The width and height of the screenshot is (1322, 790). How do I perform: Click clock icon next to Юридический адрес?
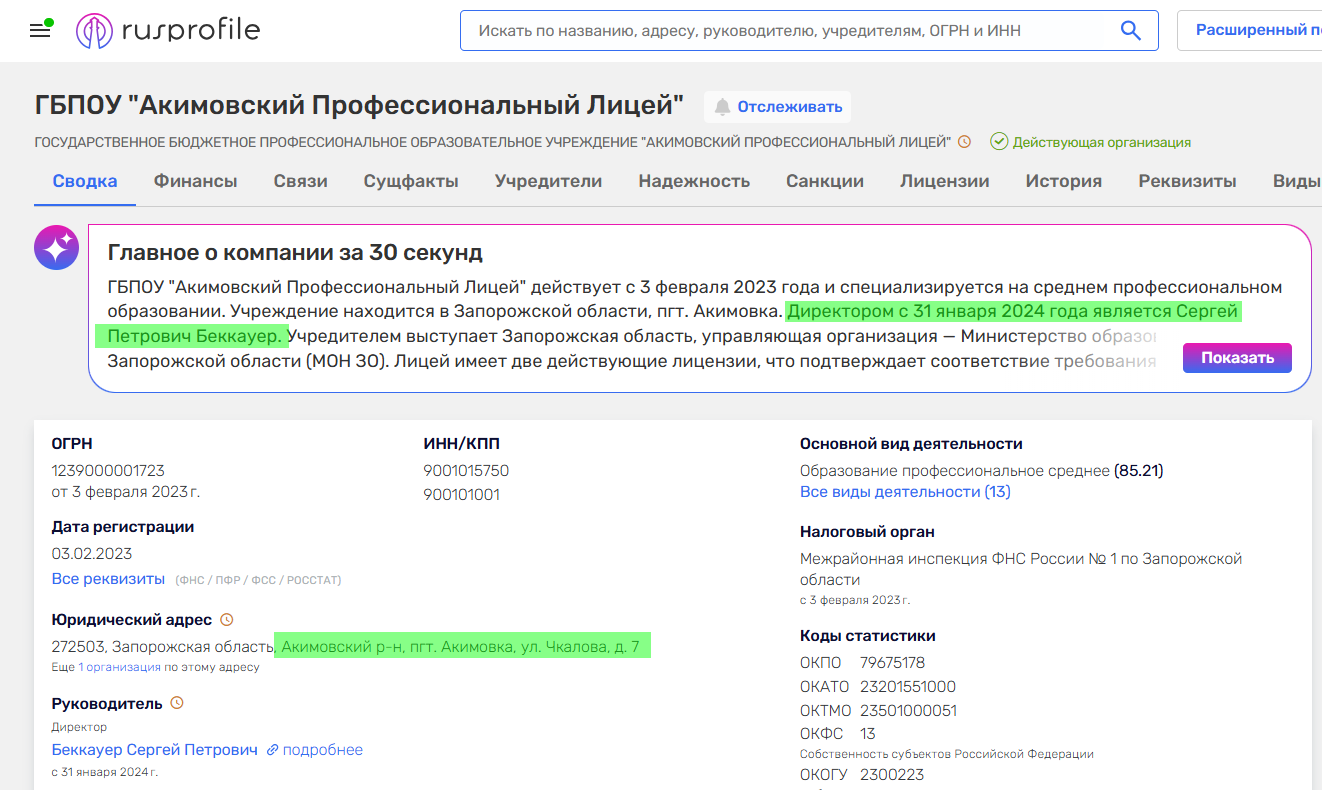click(226, 620)
